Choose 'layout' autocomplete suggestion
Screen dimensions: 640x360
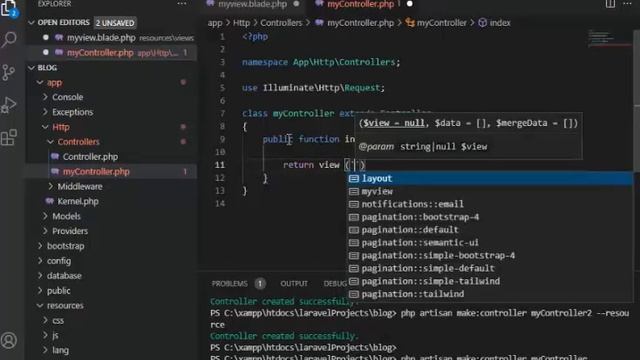click(x=490, y=178)
